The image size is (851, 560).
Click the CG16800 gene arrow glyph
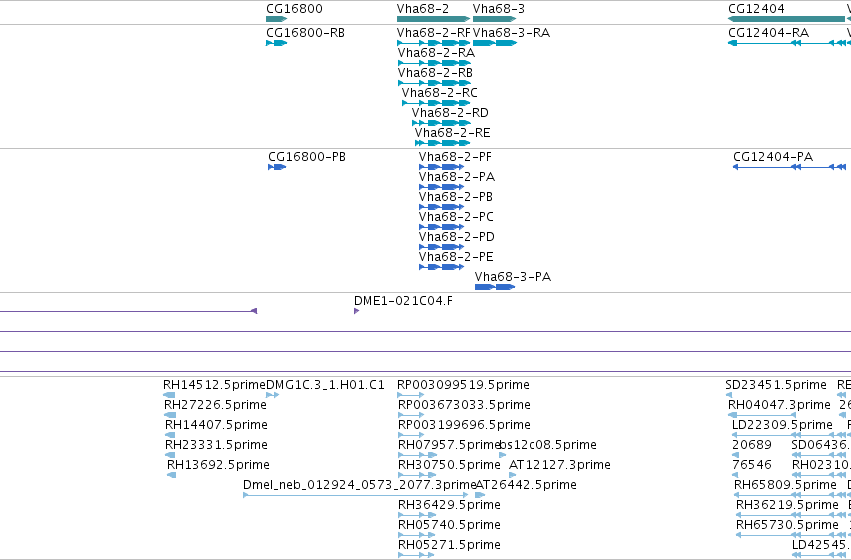pyautogui.click(x=276, y=19)
